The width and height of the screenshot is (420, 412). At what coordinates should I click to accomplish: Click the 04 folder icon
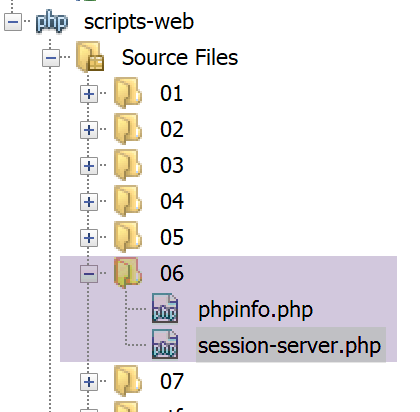point(128,200)
